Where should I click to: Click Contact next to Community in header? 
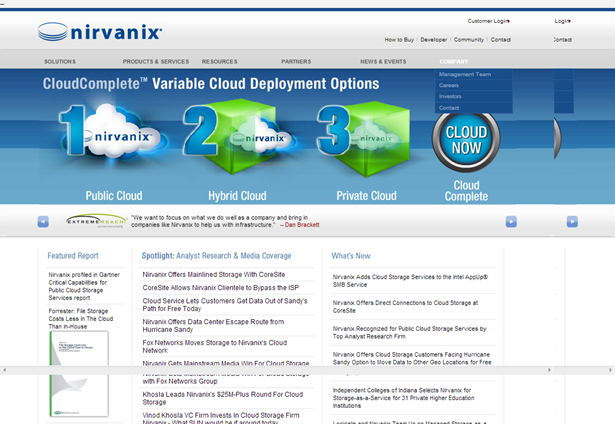500,40
